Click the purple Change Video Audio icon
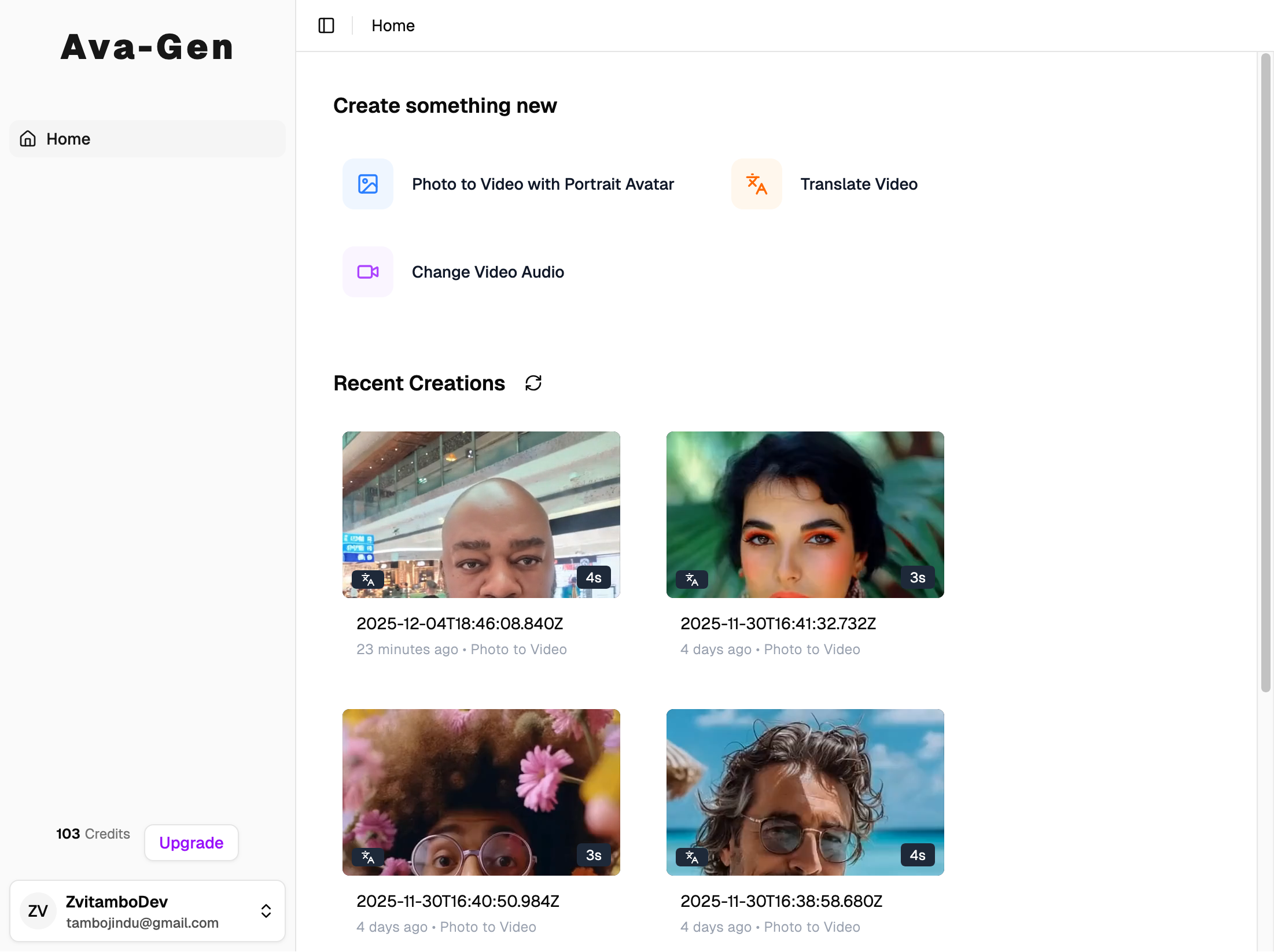This screenshot has height=952, width=1274. pos(368,272)
